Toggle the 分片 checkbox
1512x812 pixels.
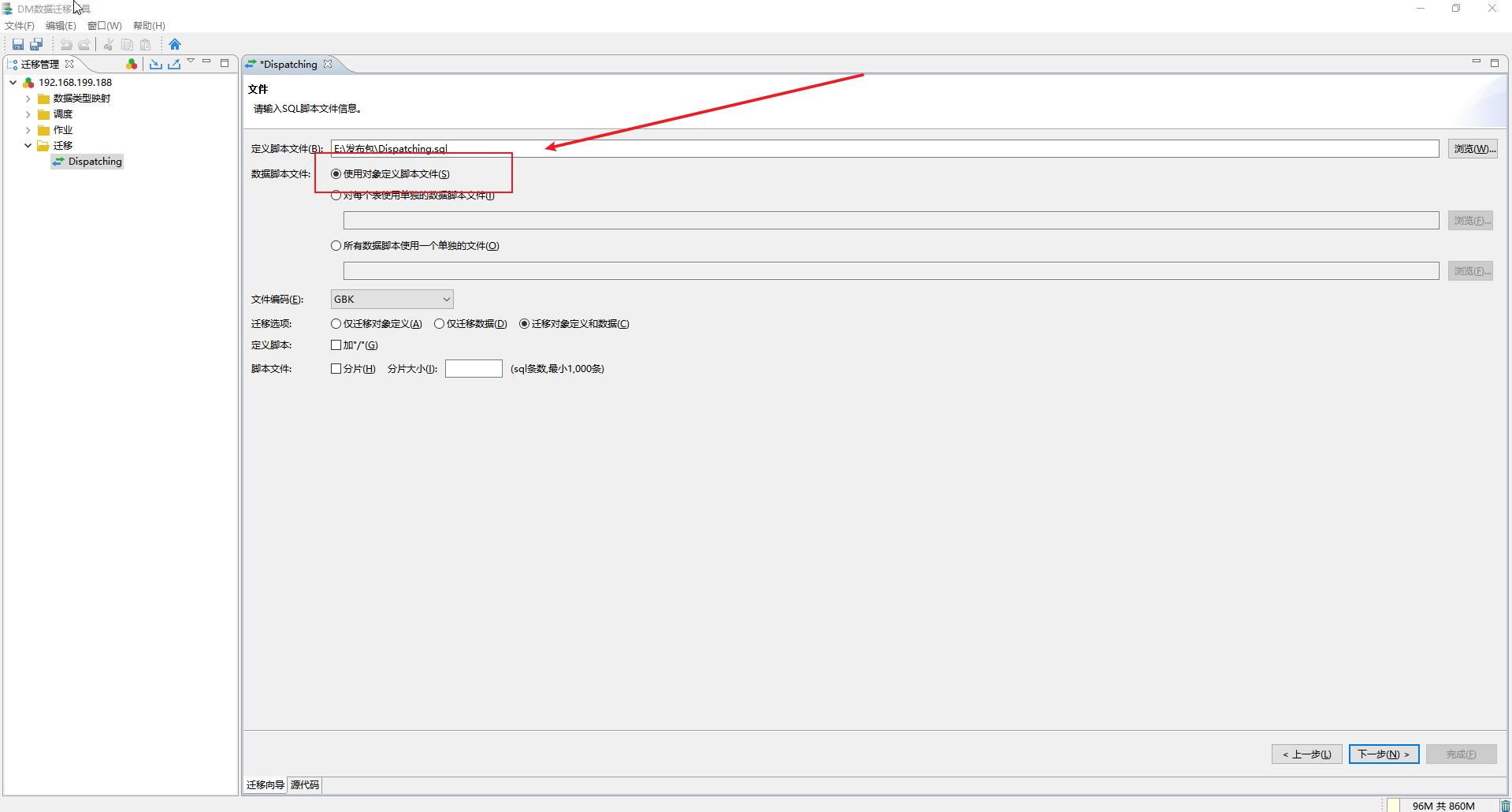click(336, 368)
